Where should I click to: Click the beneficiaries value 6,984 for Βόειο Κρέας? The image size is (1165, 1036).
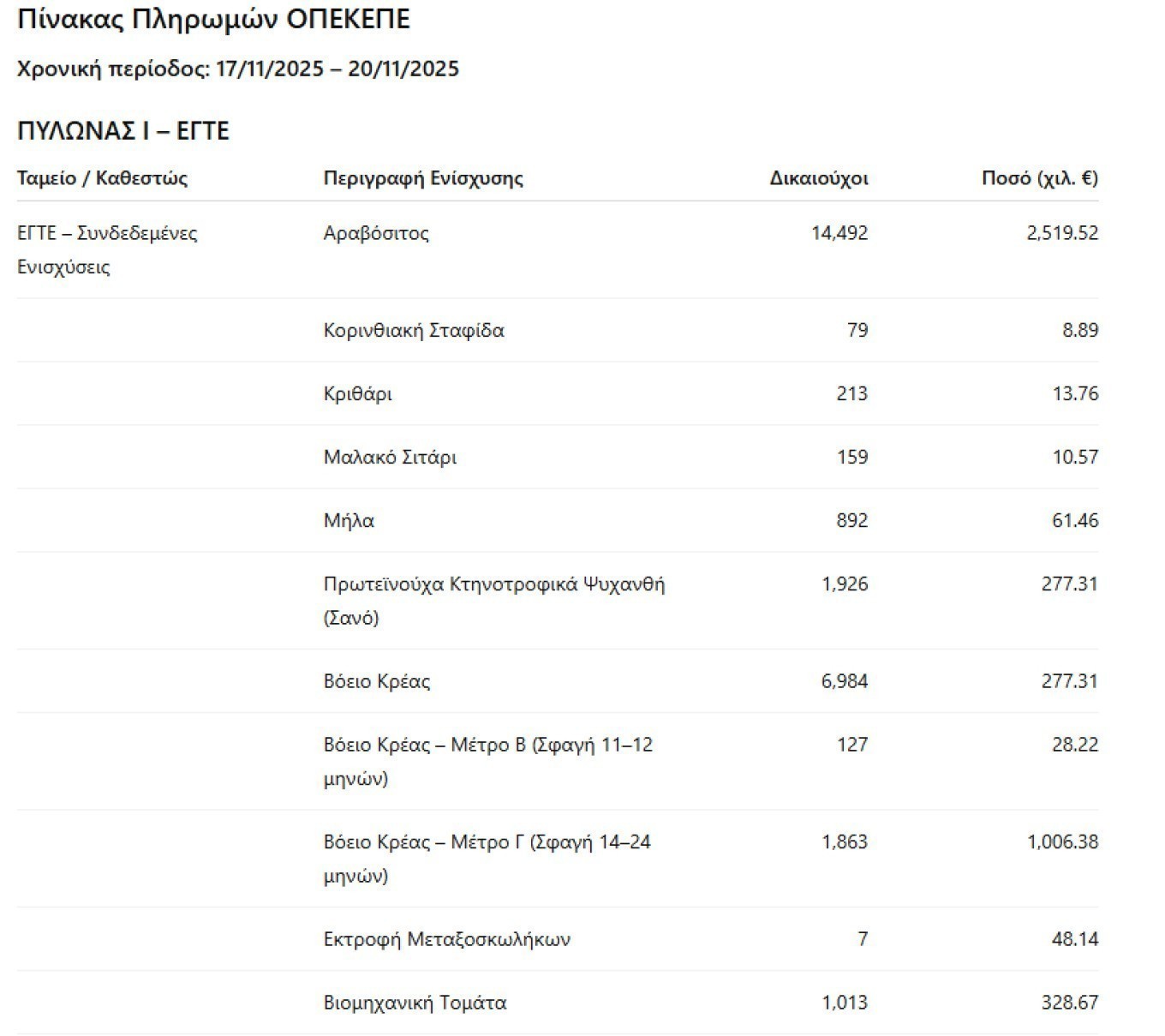tap(844, 681)
